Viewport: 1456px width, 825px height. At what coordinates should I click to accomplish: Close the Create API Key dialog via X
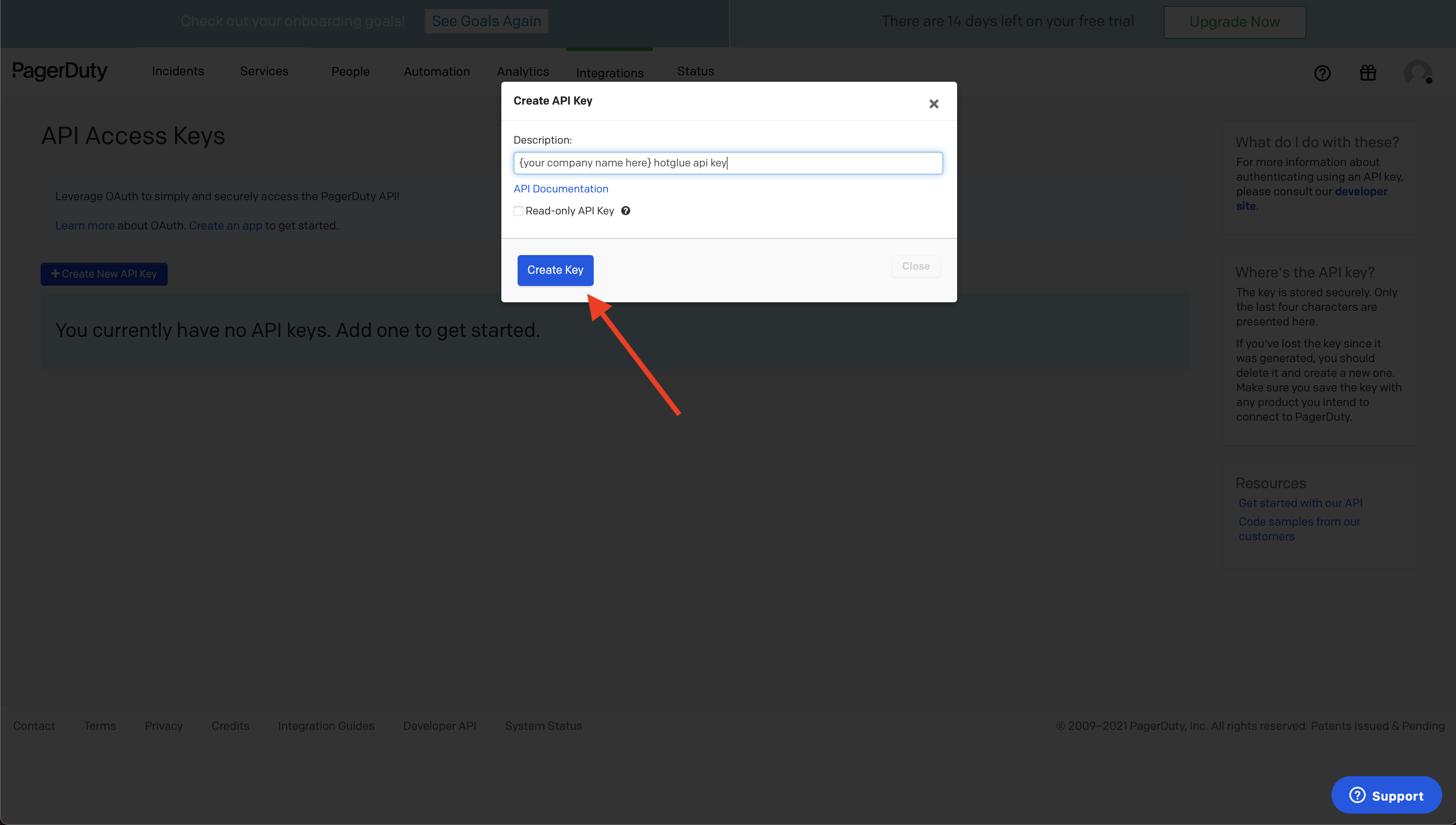pos(934,104)
